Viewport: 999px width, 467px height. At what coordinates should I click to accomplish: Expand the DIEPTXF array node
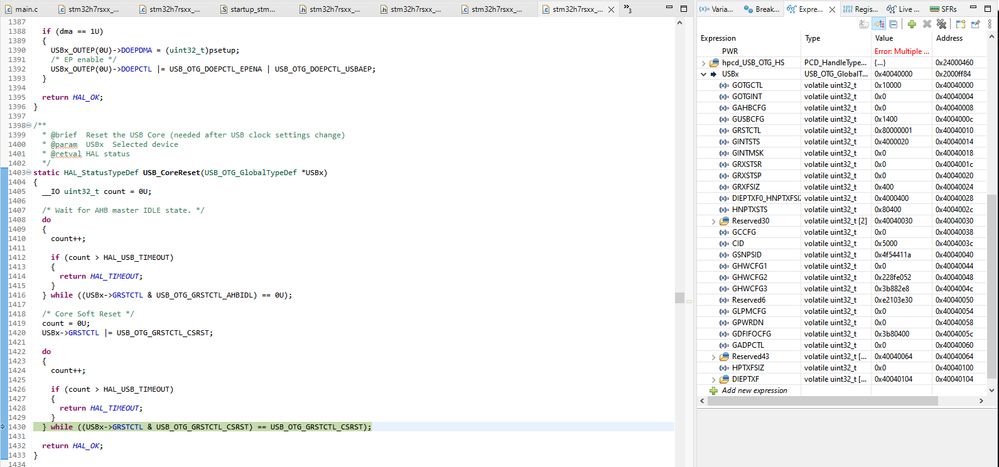coord(714,380)
